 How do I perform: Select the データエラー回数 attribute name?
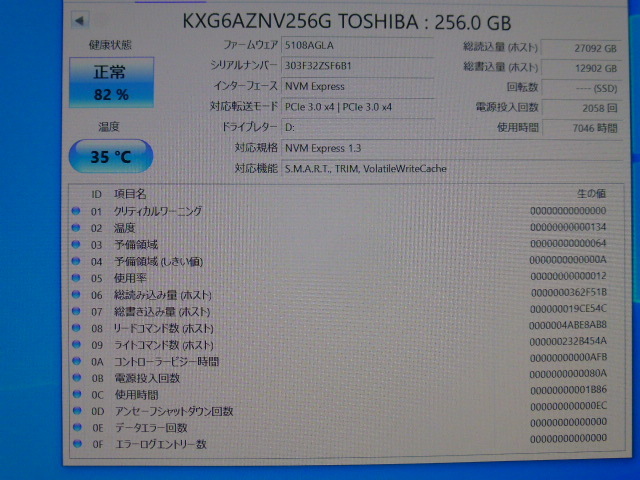click(151, 427)
